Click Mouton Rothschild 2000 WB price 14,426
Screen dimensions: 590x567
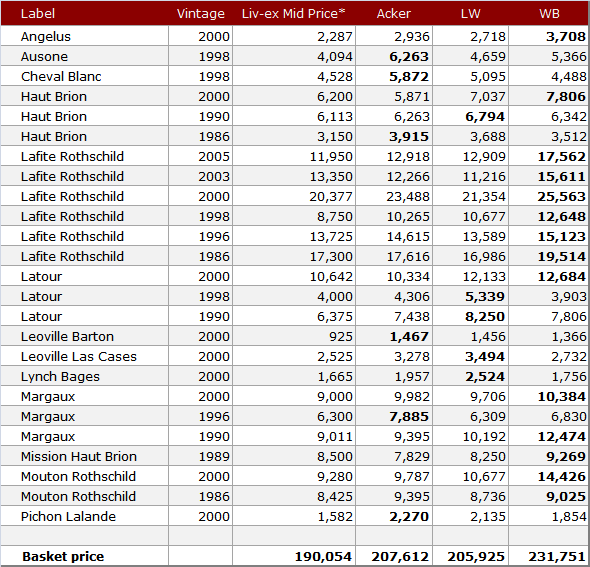[x=561, y=476]
